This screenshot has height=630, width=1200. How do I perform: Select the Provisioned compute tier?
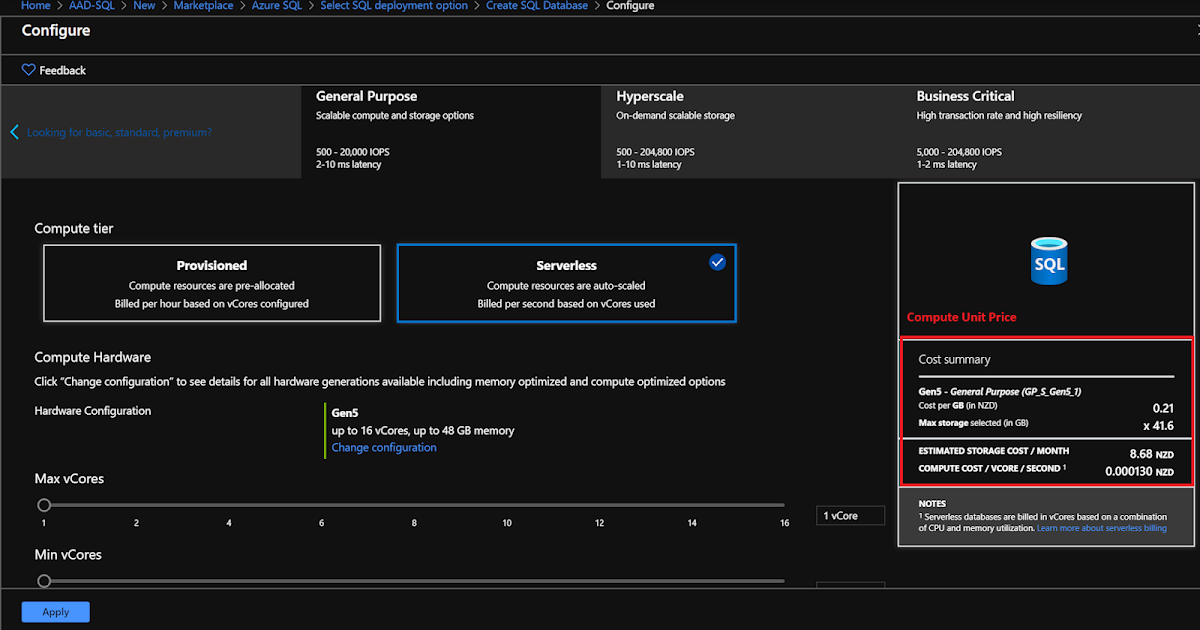pos(211,283)
